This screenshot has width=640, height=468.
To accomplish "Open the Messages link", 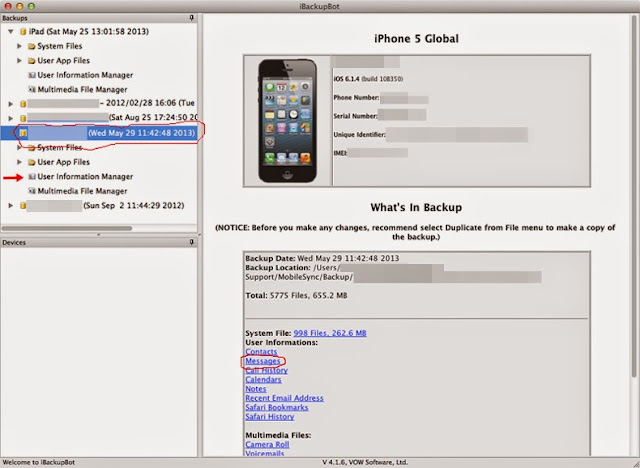I will 263,361.
